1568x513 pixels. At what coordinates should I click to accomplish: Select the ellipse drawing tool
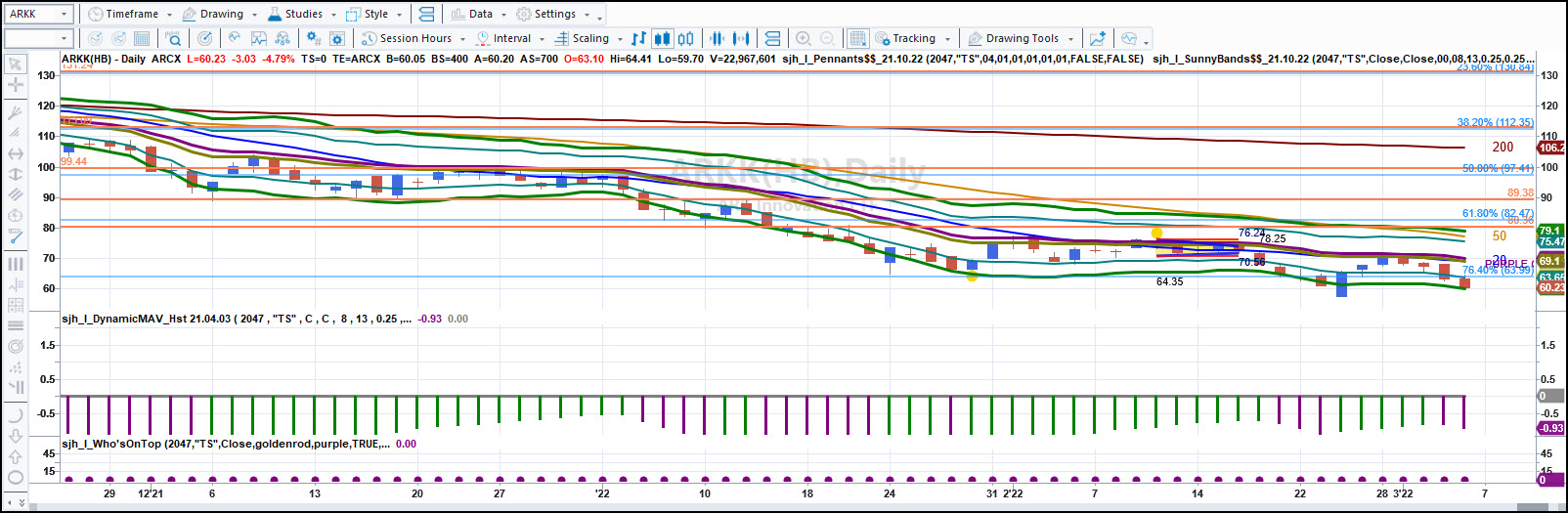click(16, 477)
